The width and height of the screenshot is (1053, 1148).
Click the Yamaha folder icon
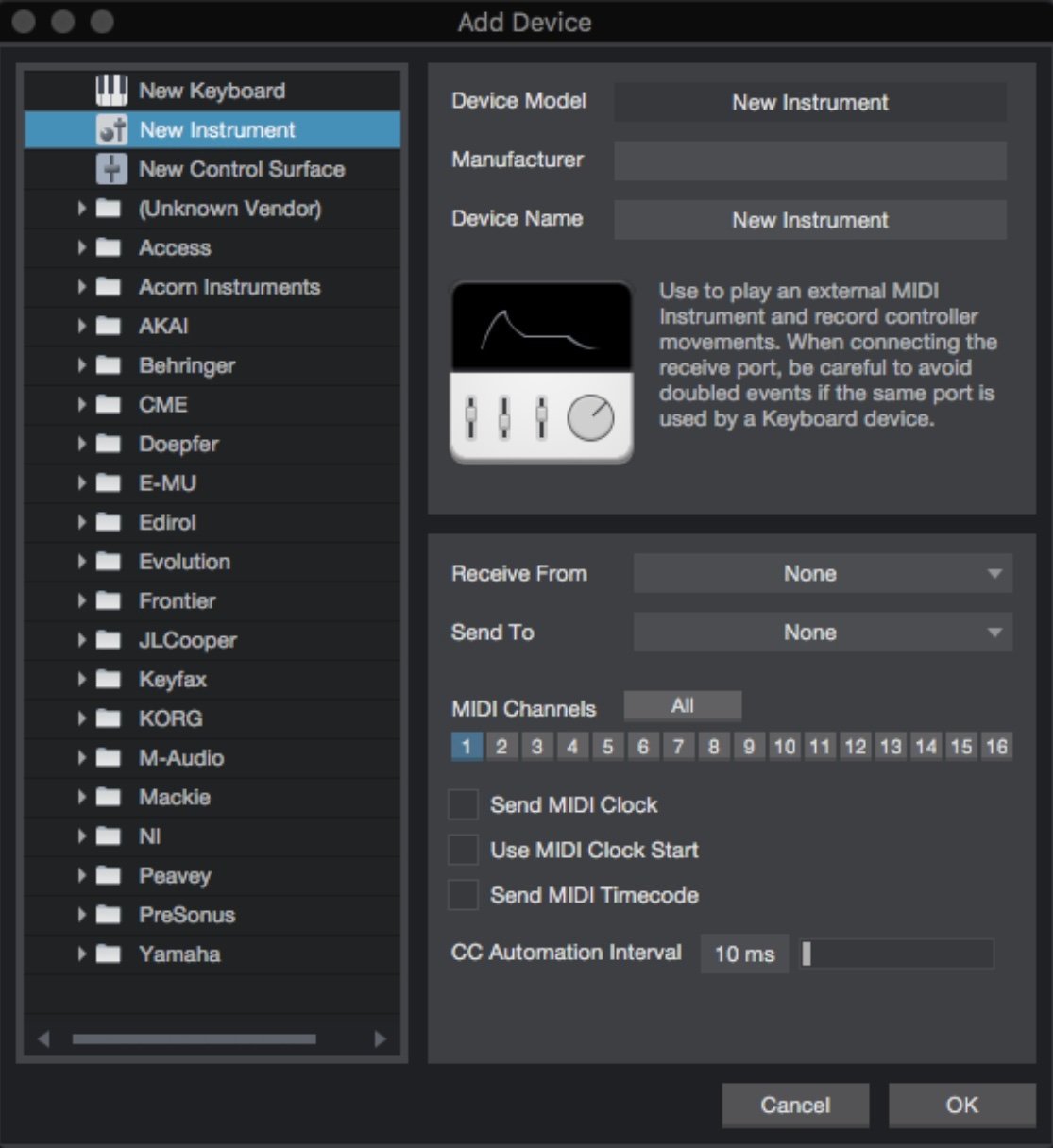(109, 954)
